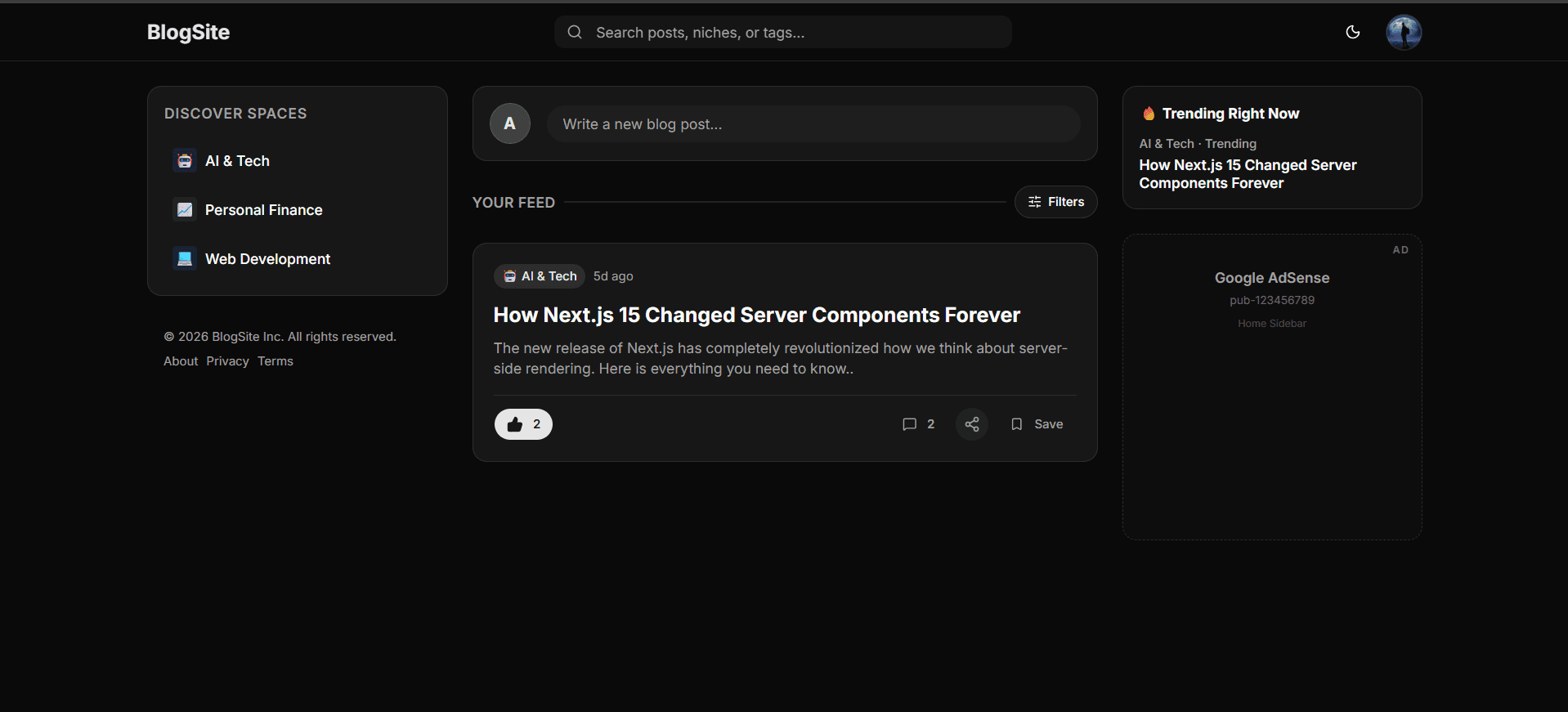
Task: Click the 'Trending Right Now' heading
Action: tap(1230, 114)
